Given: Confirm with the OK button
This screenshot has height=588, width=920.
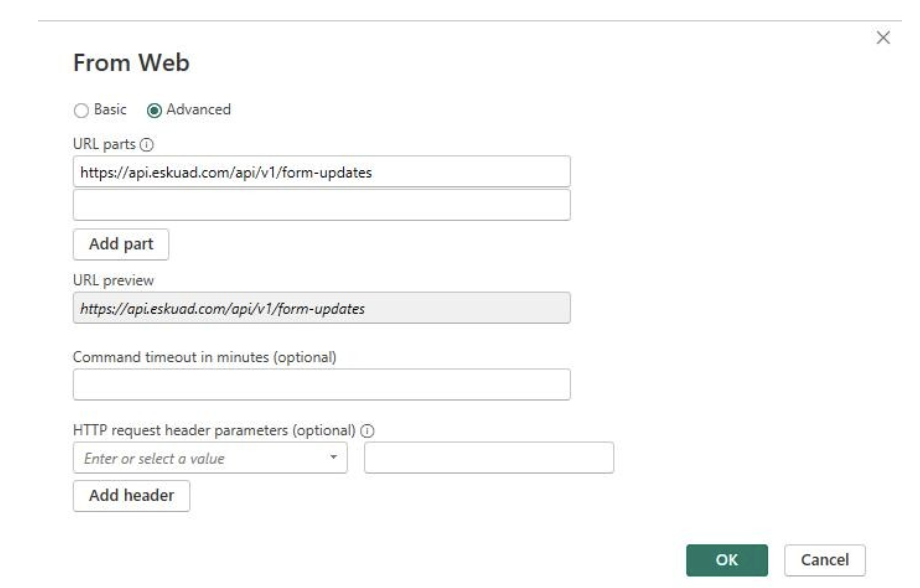Looking at the screenshot, I should [x=727, y=560].
